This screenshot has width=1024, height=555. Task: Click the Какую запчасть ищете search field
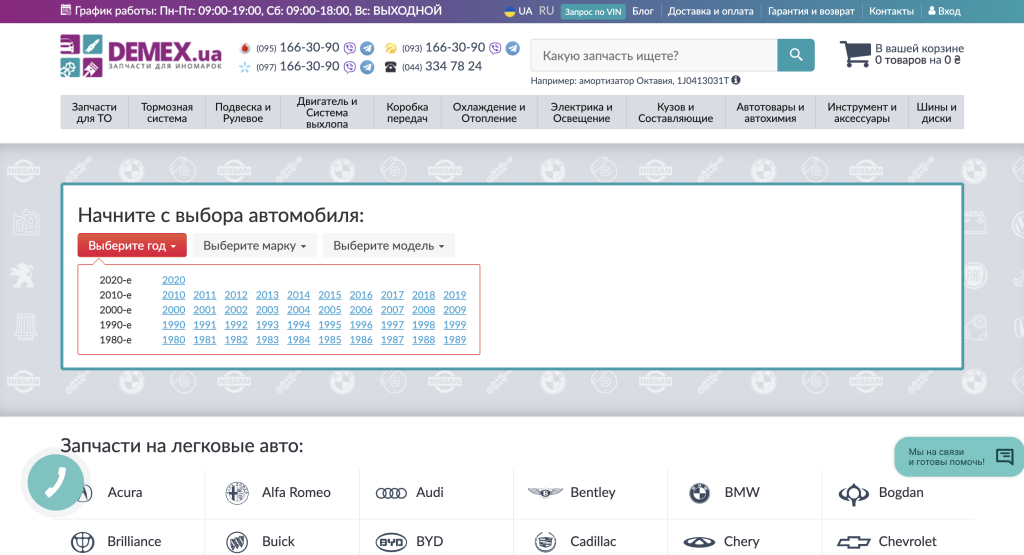[654, 56]
